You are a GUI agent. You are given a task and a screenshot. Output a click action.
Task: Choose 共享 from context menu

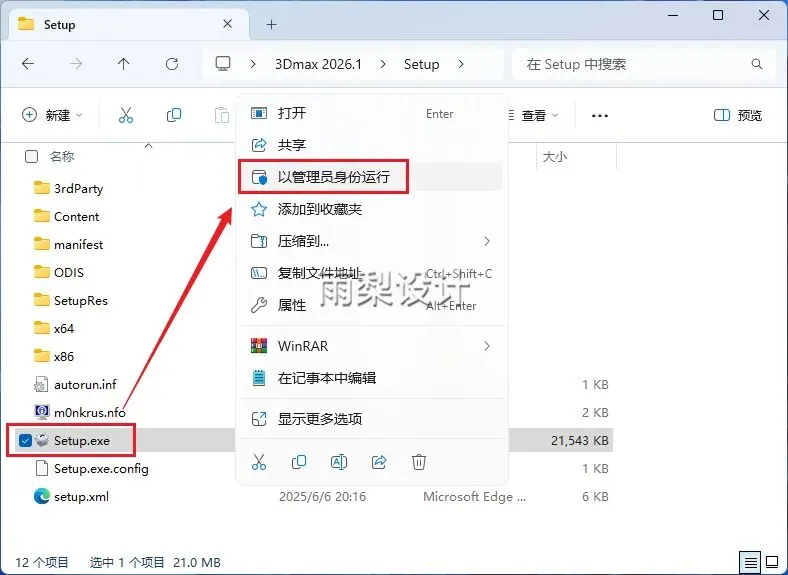click(x=372, y=145)
